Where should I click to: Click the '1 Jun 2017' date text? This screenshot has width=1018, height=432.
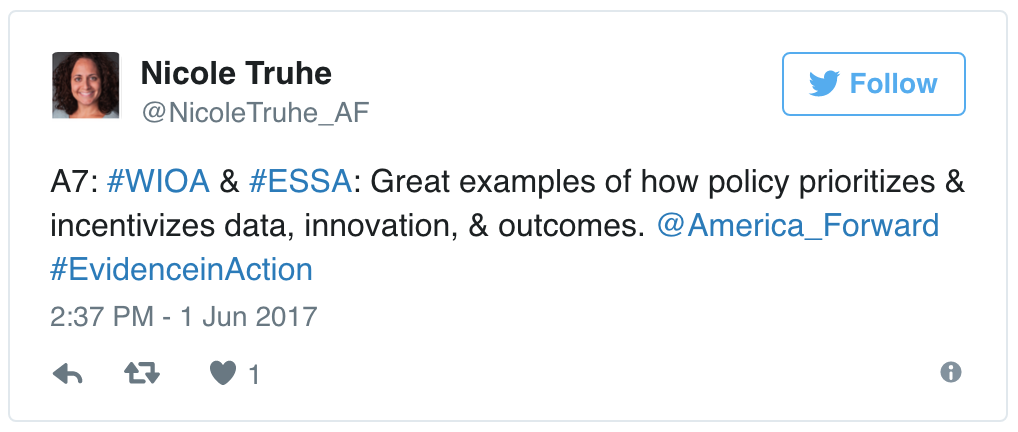coord(246,318)
